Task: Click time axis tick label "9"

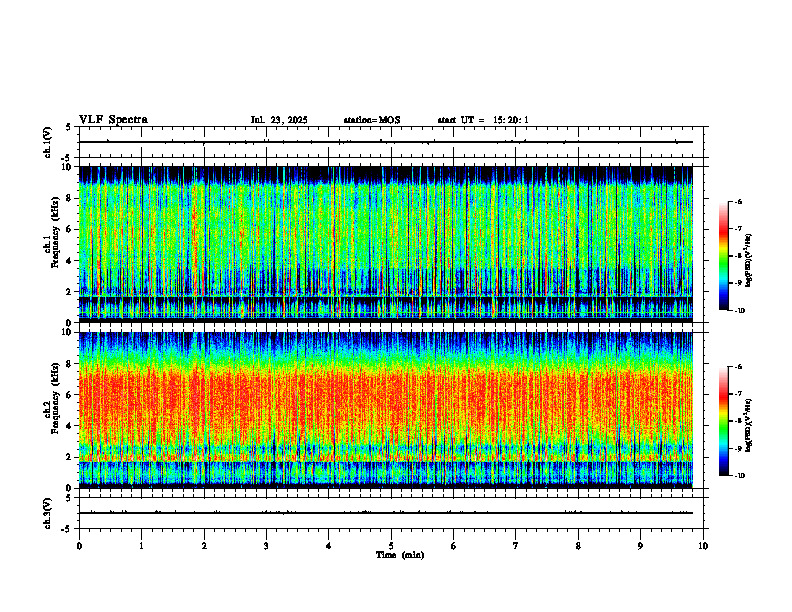Action: click(640, 546)
